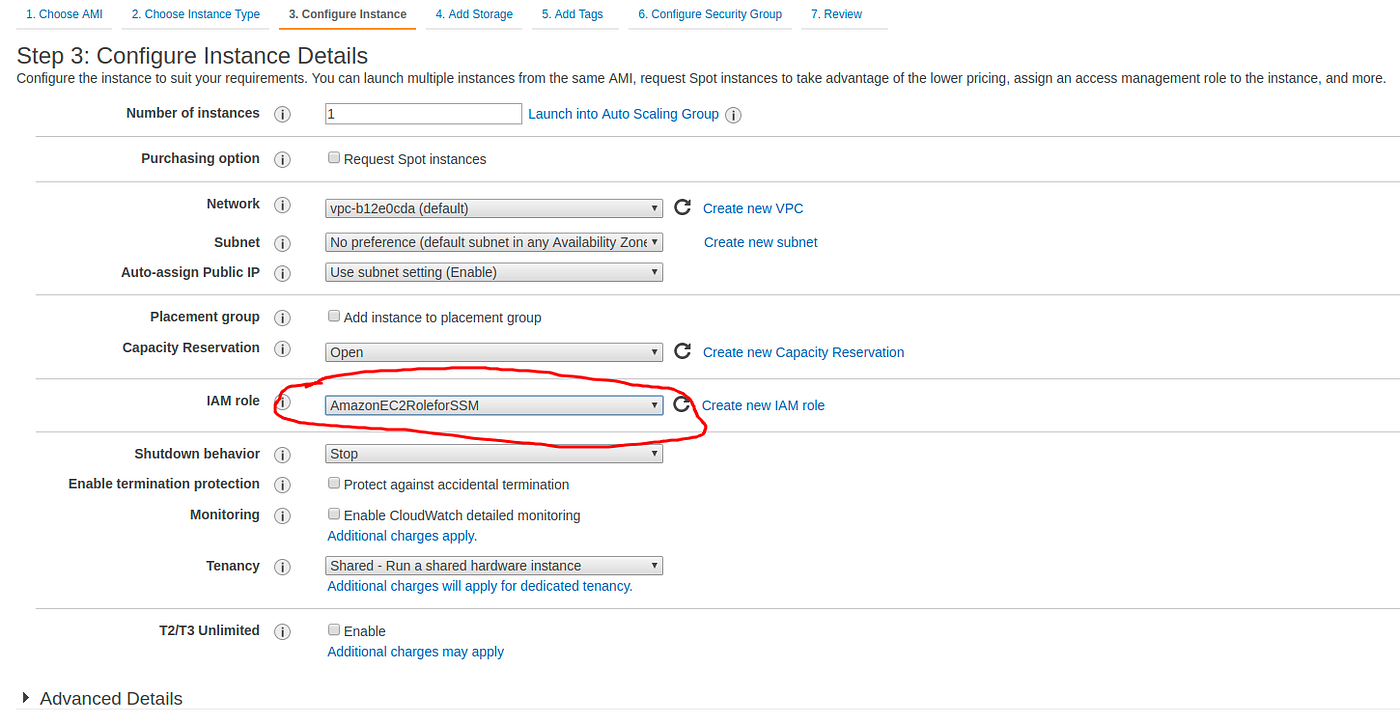The height and width of the screenshot is (721, 1400).
Task: Refresh the Capacity Reservation options
Action: pos(683,351)
